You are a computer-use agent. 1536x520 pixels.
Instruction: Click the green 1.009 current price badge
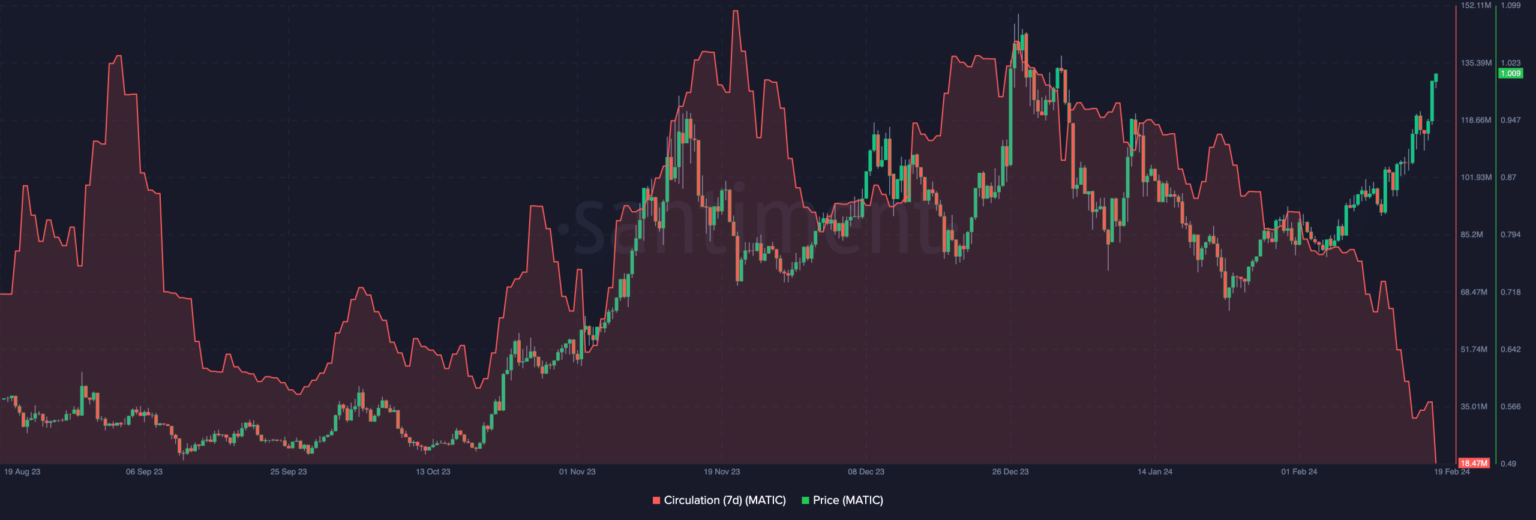point(1509,73)
